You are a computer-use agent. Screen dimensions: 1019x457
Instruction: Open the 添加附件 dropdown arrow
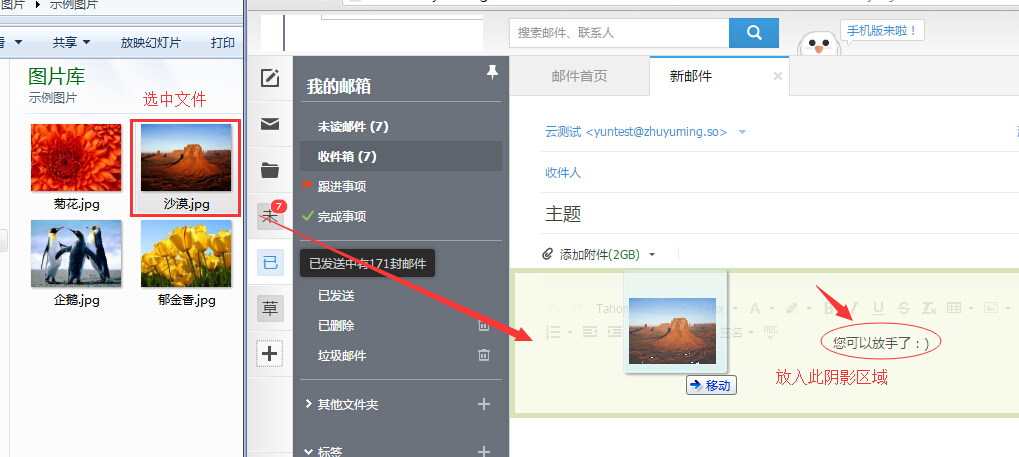coord(652,255)
